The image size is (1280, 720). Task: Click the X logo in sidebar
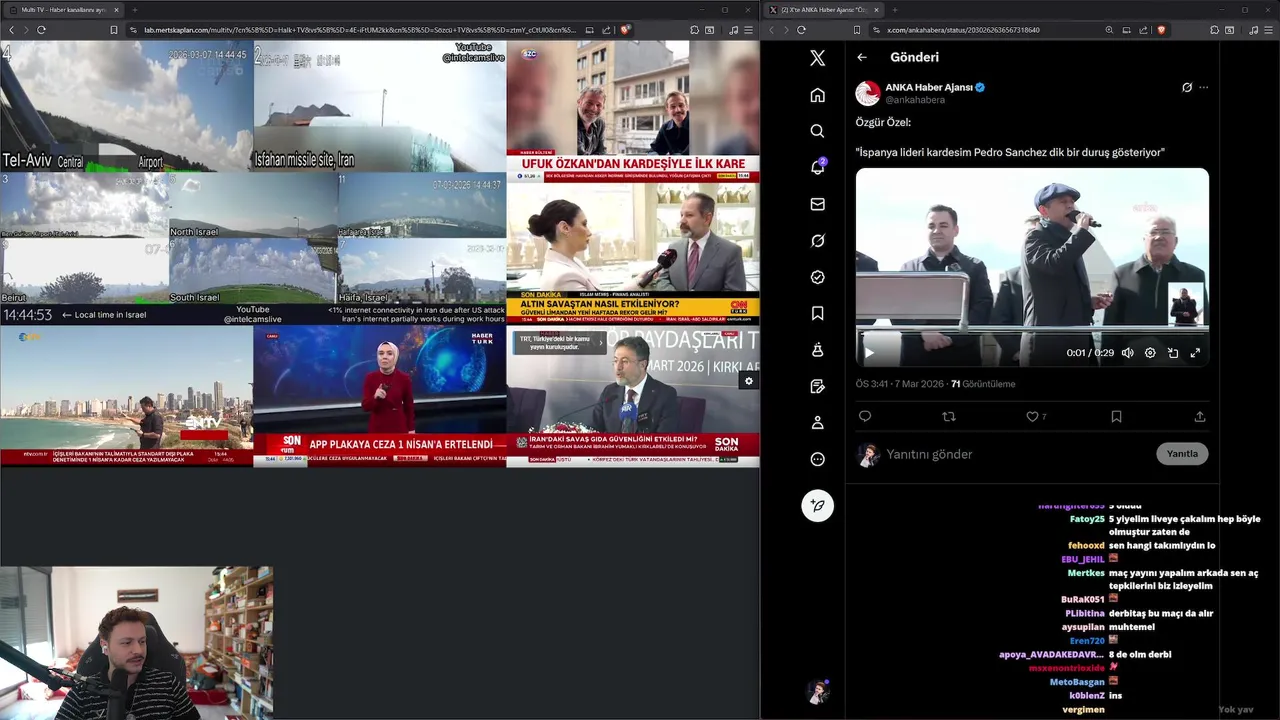click(x=817, y=58)
